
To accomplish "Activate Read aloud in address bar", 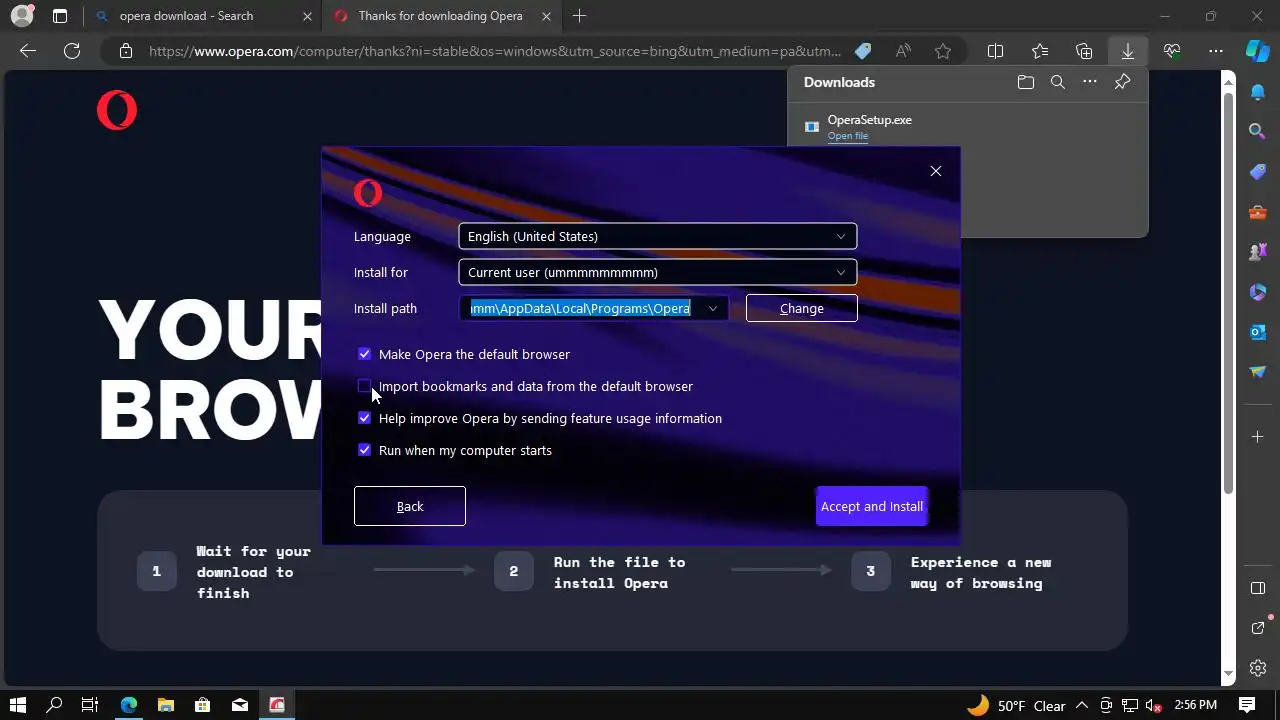I will coord(903,51).
